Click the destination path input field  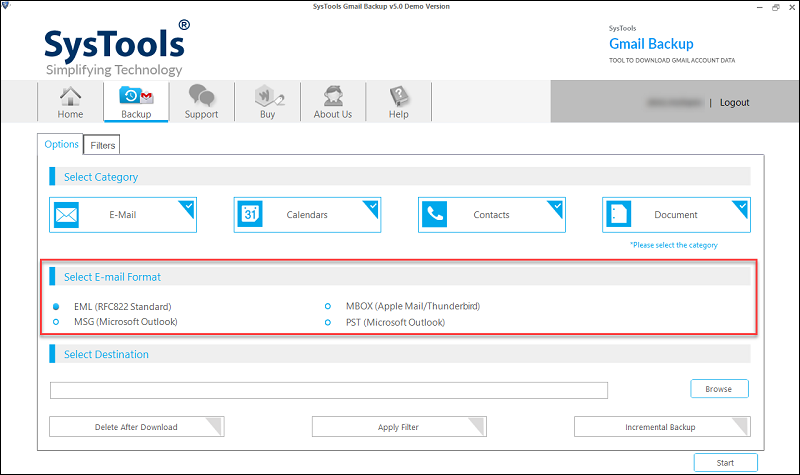pyautogui.click(x=329, y=390)
